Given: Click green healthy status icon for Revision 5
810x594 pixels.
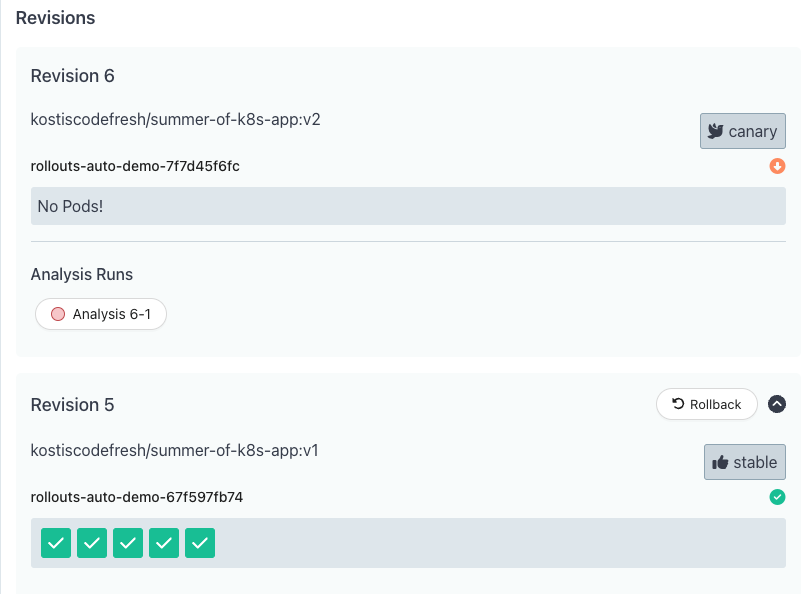Looking at the screenshot, I should [777, 497].
